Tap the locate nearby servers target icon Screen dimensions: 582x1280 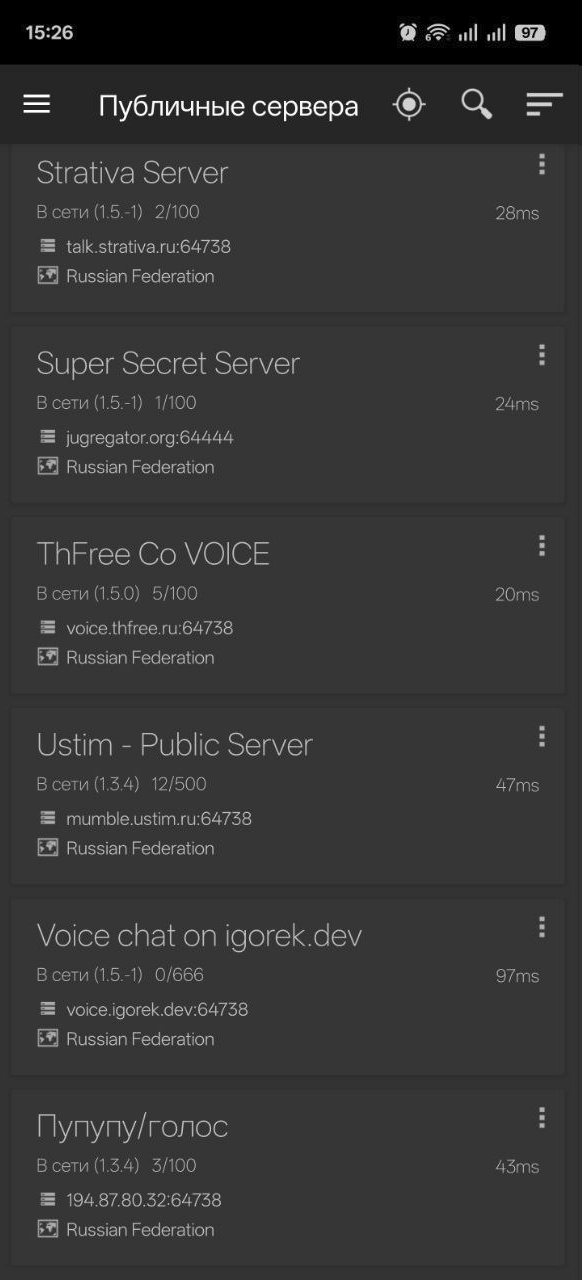(x=409, y=104)
